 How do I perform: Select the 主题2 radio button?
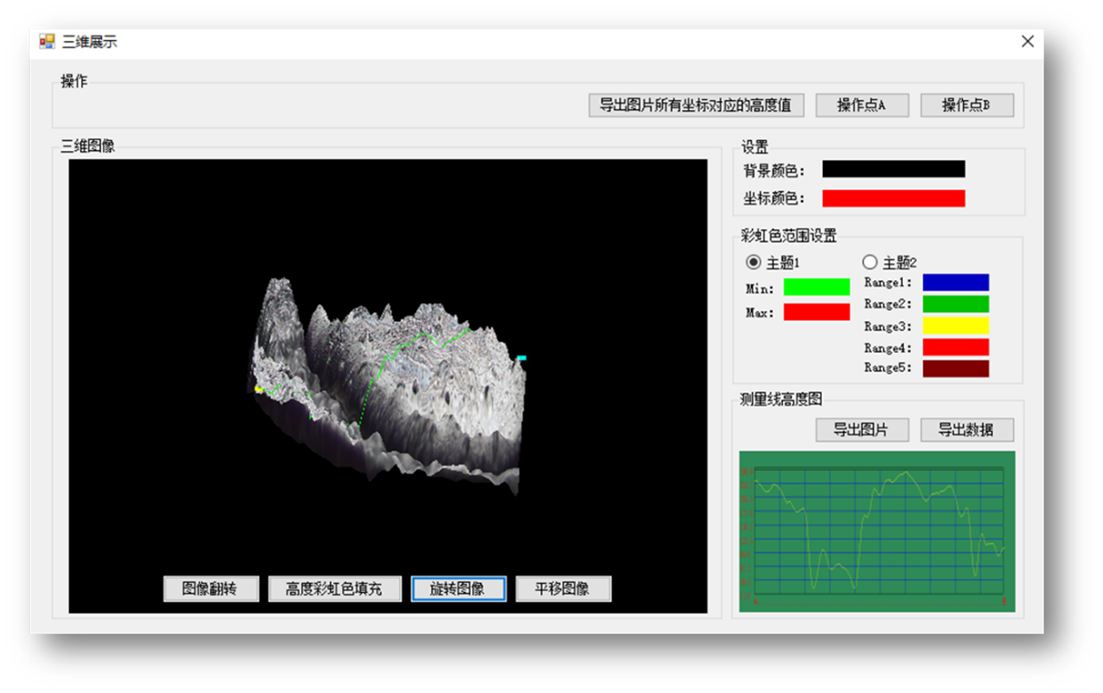pyautogui.click(x=869, y=262)
